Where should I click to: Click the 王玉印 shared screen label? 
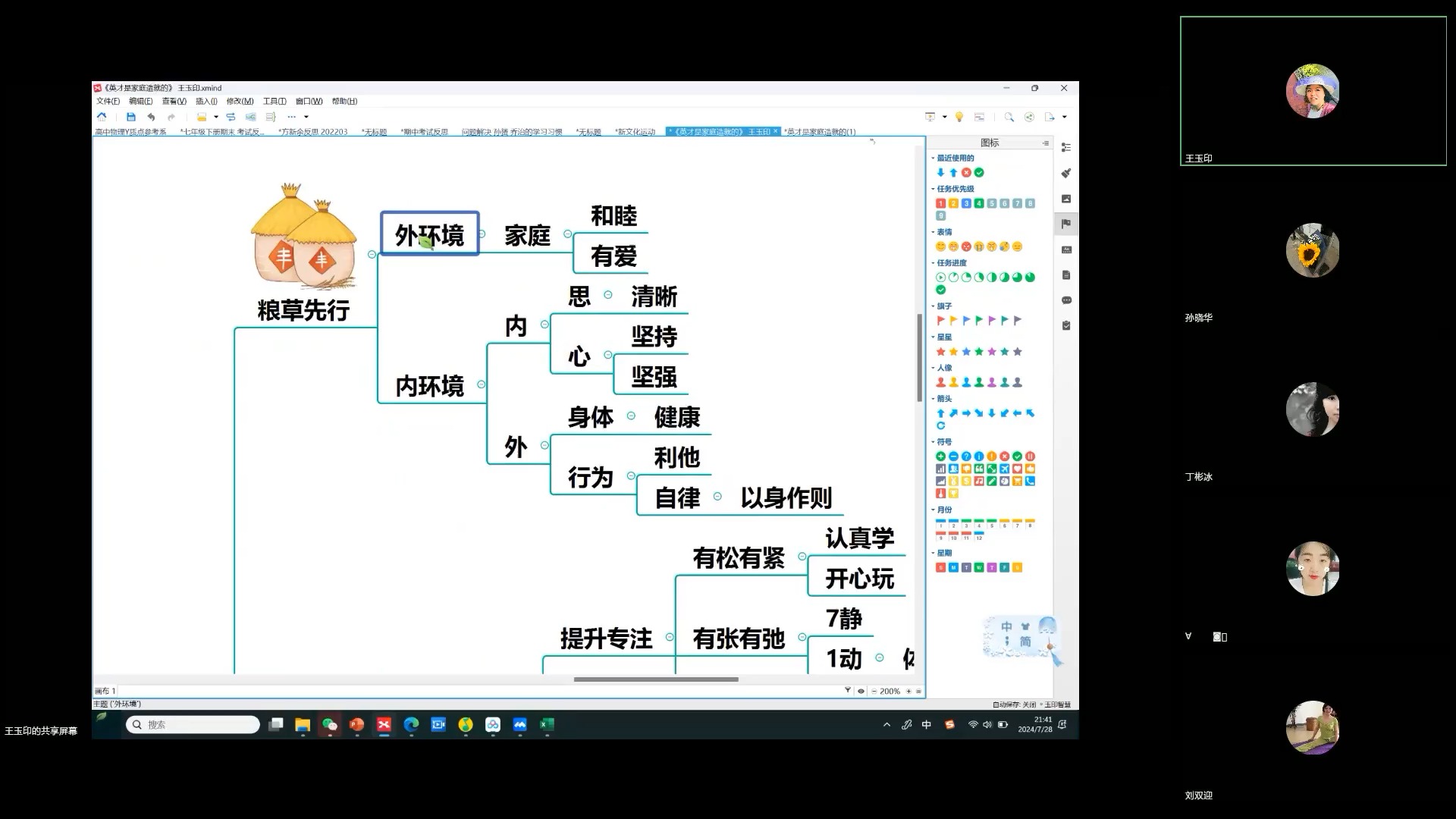40,730
